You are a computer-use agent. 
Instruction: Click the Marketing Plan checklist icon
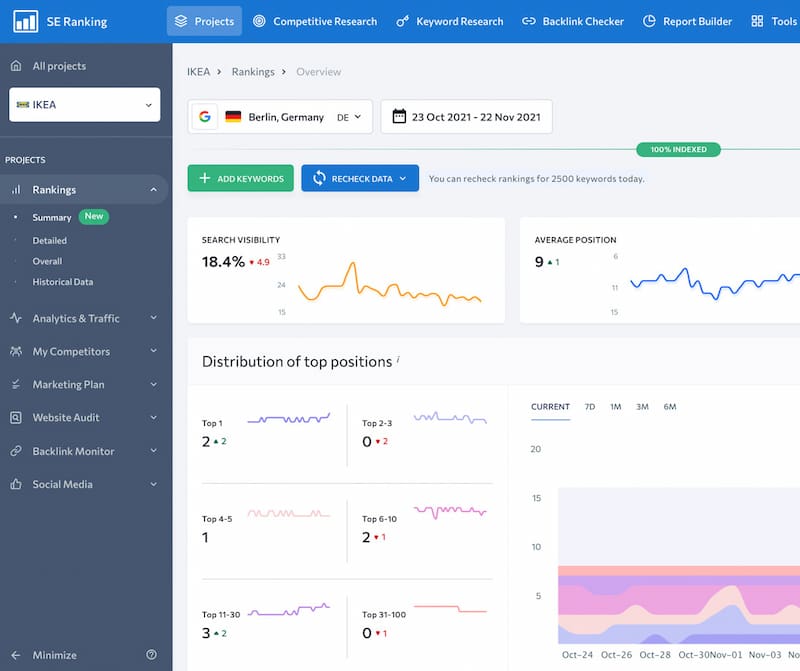(x=16, y=384)
